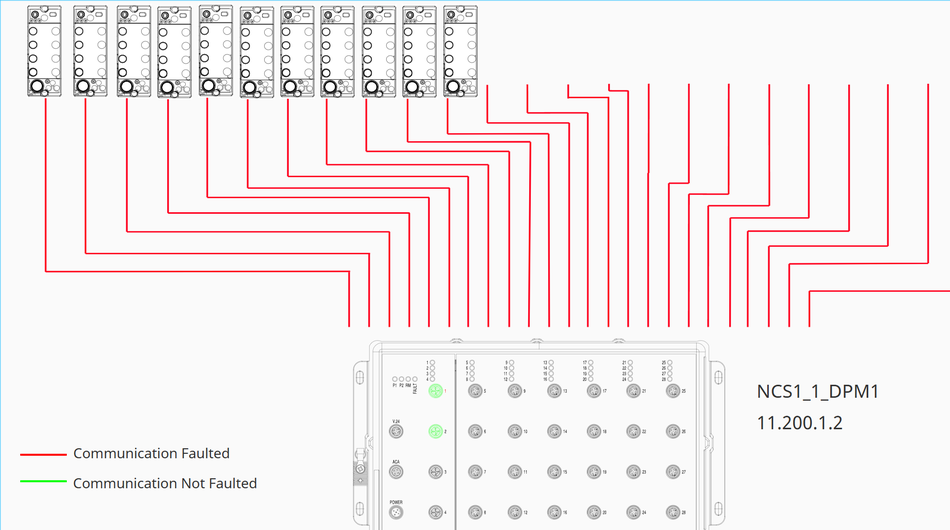The height and width of the screenshot is (530, 950).
Task: Click the red Communication Faulted legend line
Action: pos(42,454)
